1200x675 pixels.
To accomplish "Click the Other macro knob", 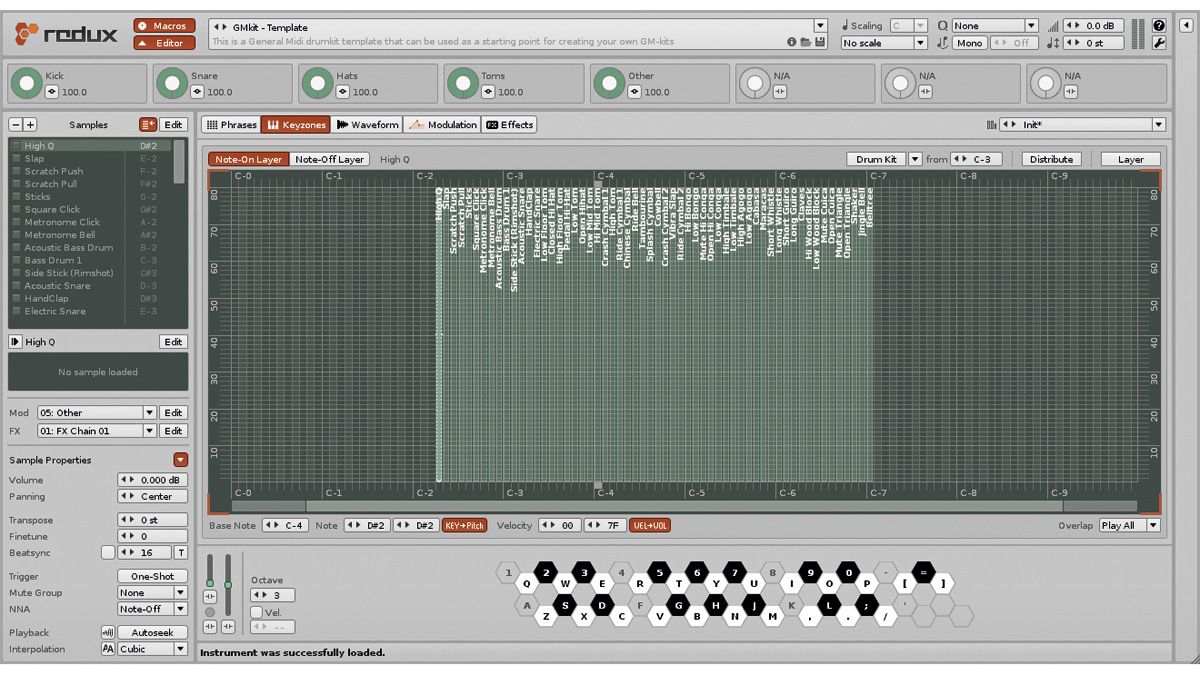I will coord(609,84).
